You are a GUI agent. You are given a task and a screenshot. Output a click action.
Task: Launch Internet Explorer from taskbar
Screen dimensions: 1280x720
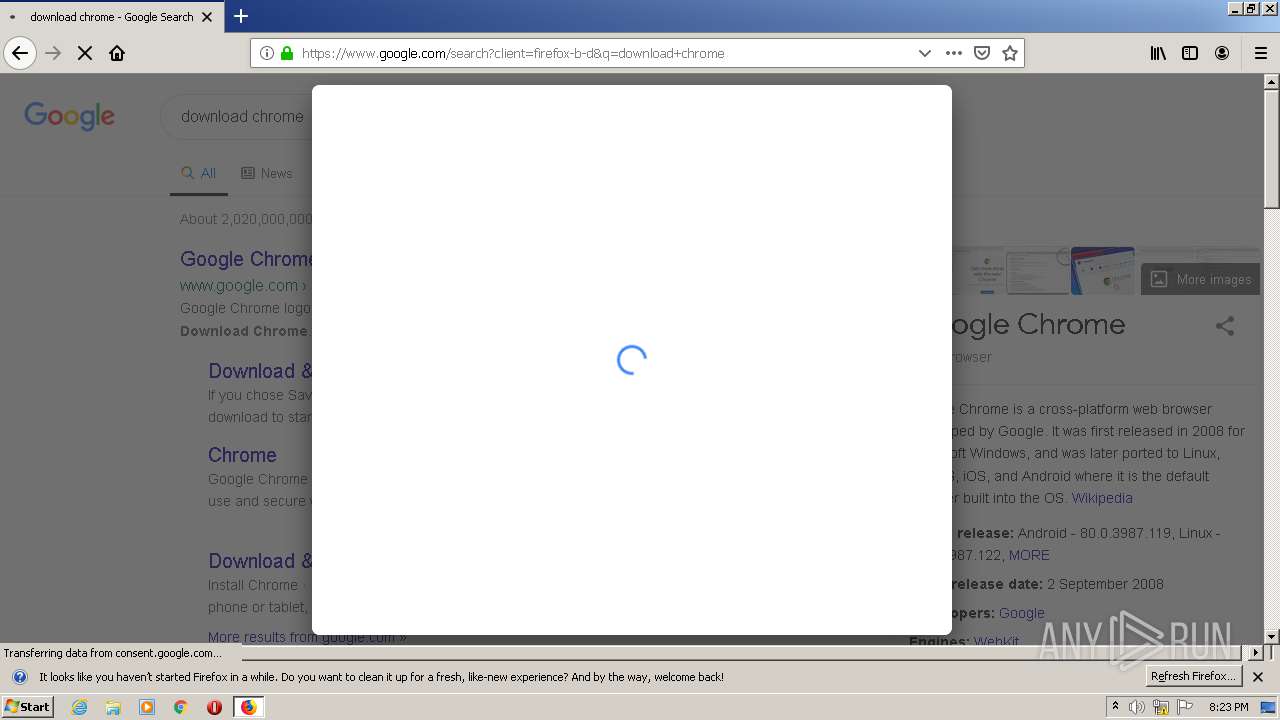(79, 707)
